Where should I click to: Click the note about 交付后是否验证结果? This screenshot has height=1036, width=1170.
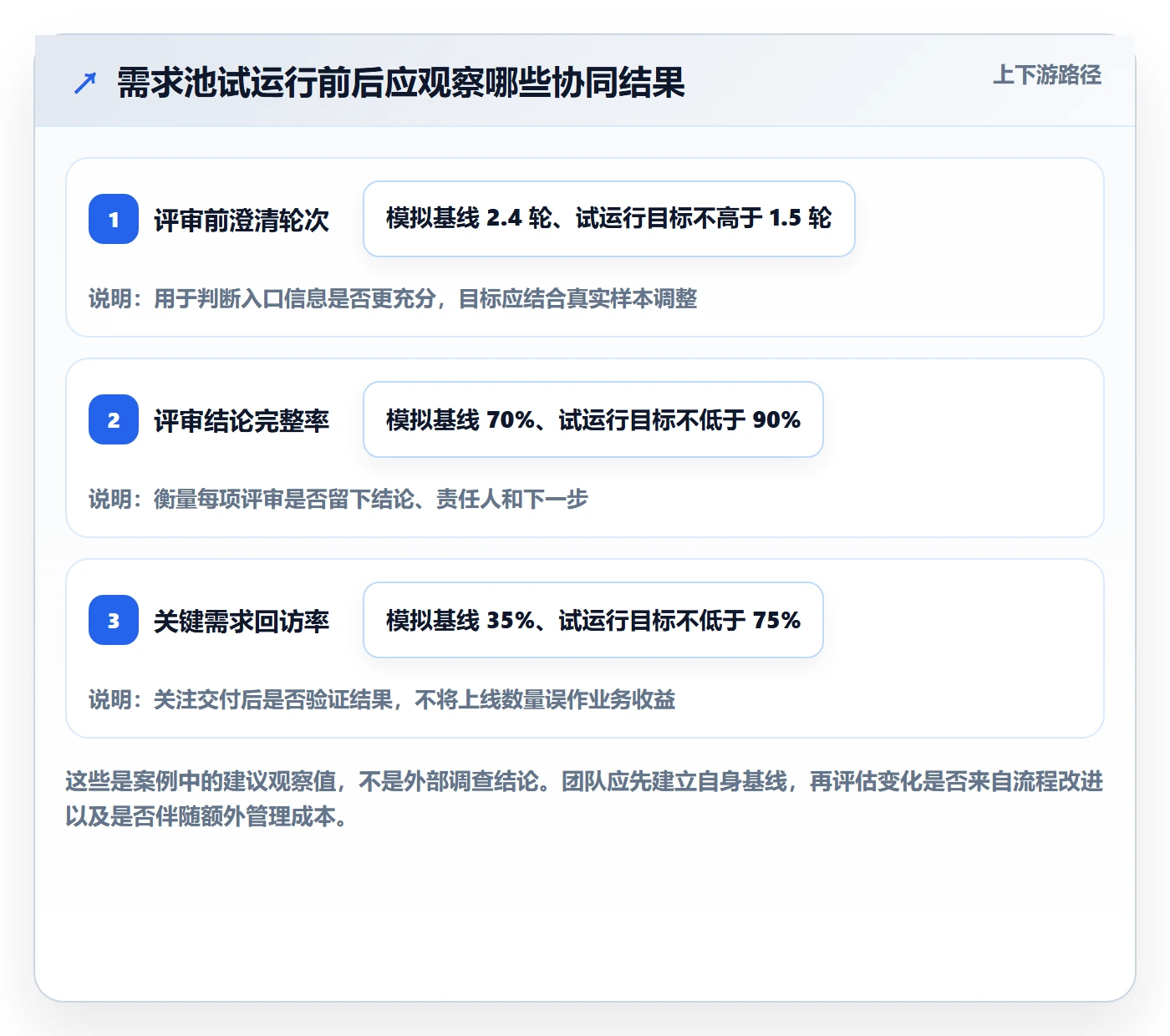382,699
